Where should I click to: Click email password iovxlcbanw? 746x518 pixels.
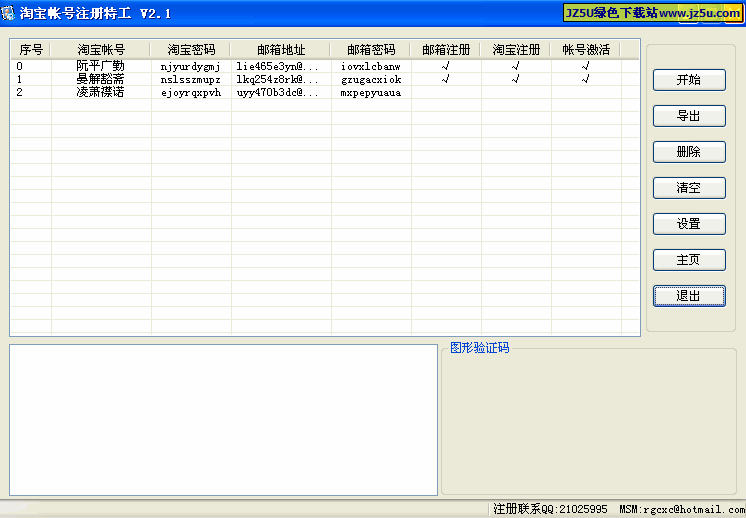pyautogui.click(x=371, y=67)
